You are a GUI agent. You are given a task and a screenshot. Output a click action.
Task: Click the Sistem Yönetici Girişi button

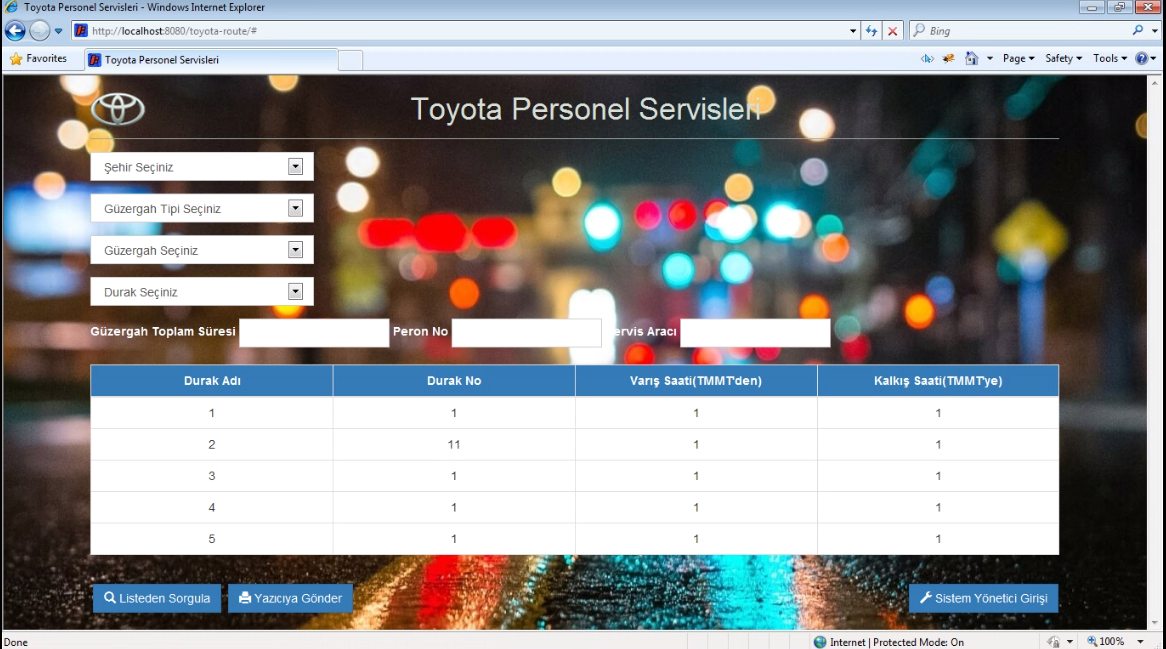[983, 598]
